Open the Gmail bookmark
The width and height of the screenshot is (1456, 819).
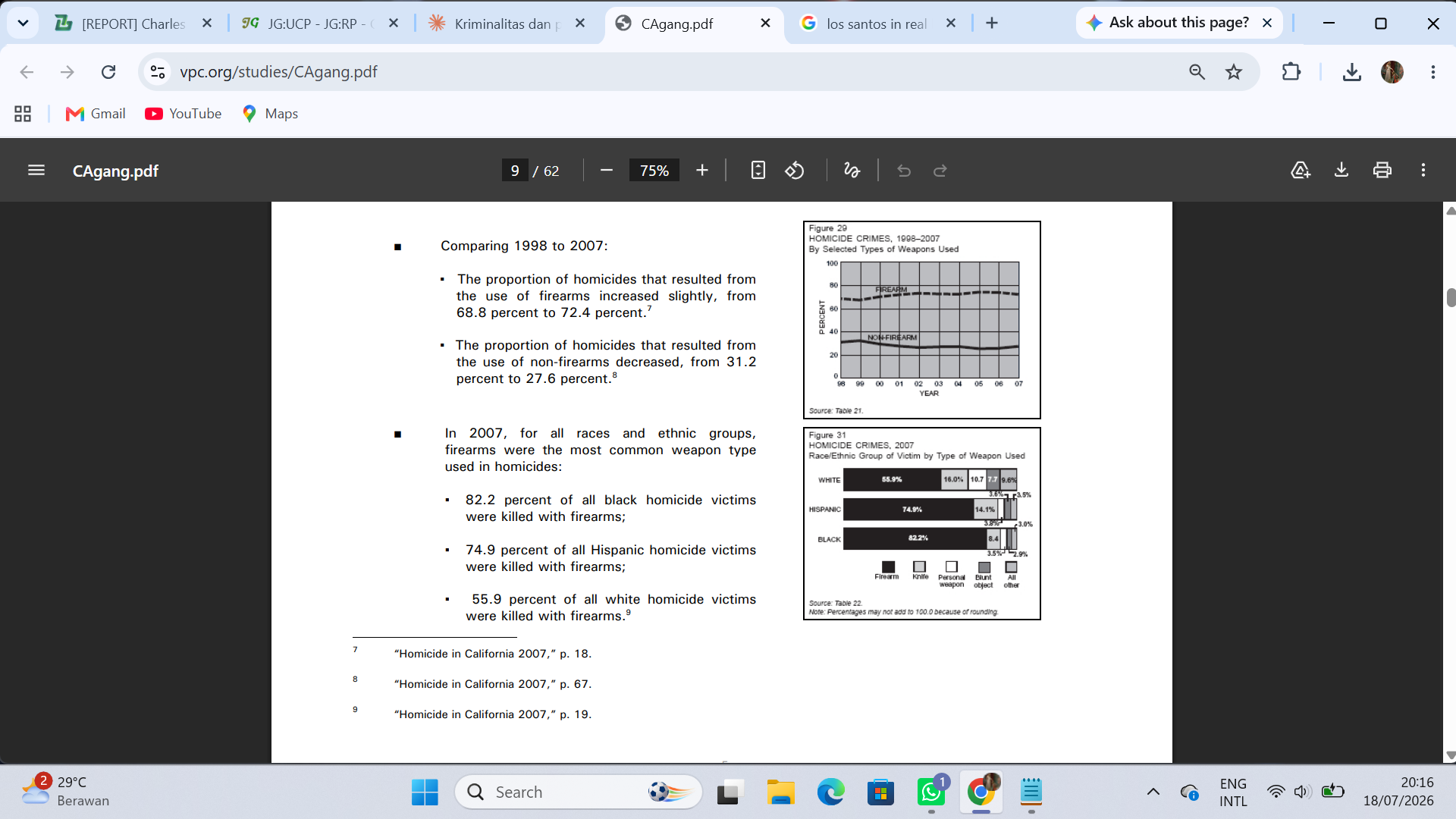96,114
